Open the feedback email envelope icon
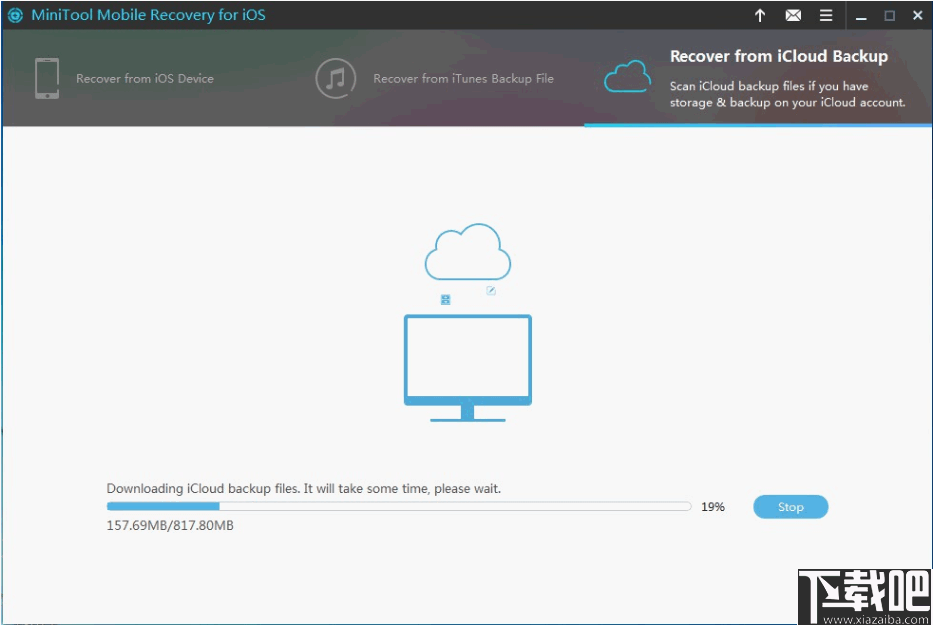 793,15
